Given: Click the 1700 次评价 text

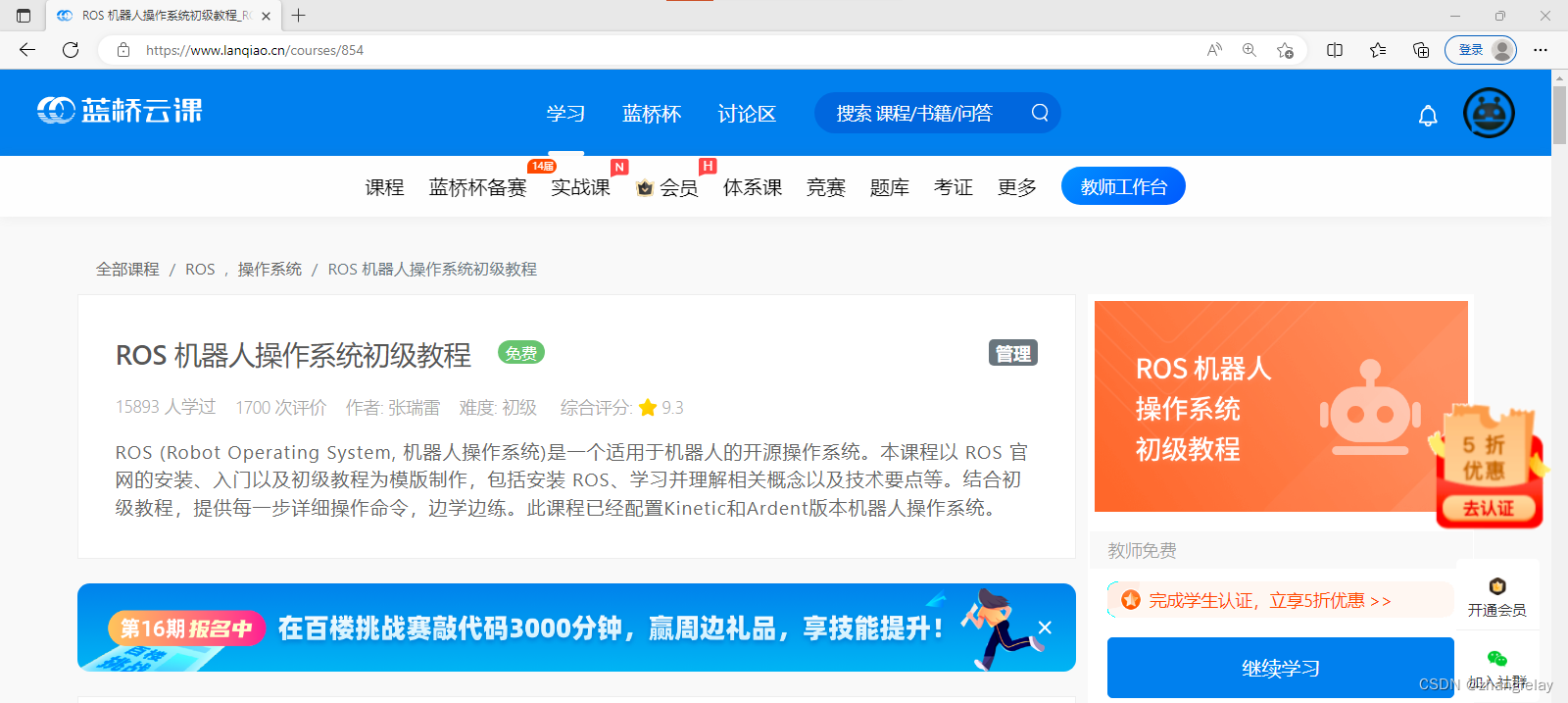Looking at the screenshot, I should tap(281, 407).
